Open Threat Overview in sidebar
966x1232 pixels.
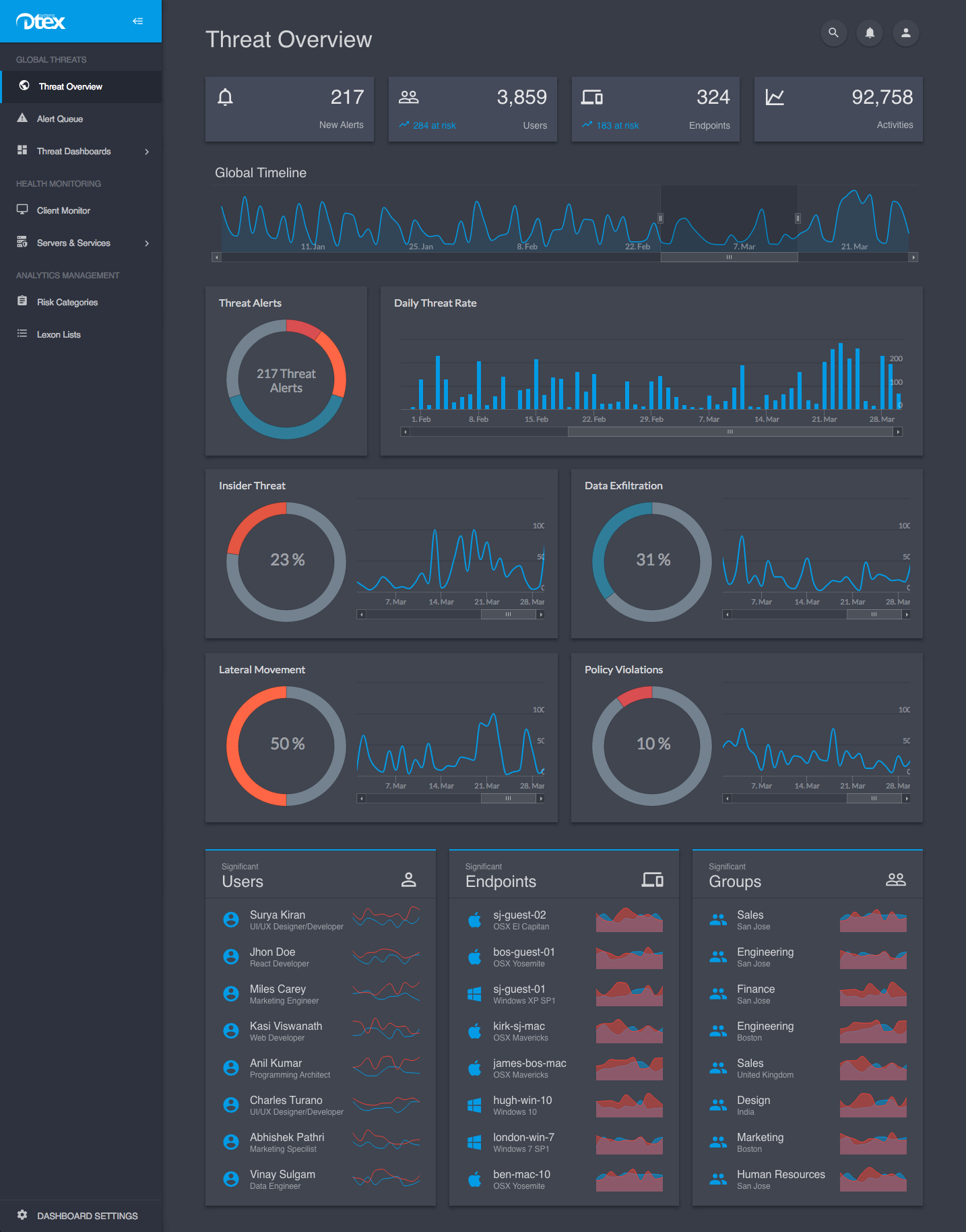point(81,87)
